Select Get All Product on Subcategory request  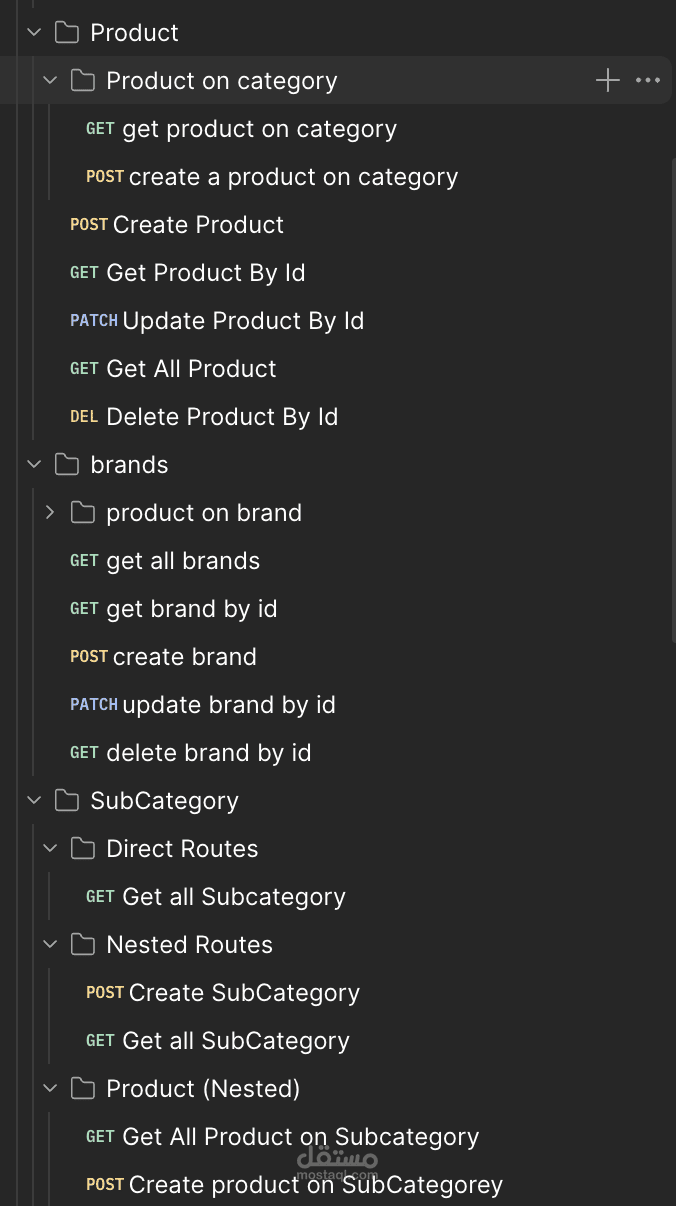click(x=300, y=1137)
